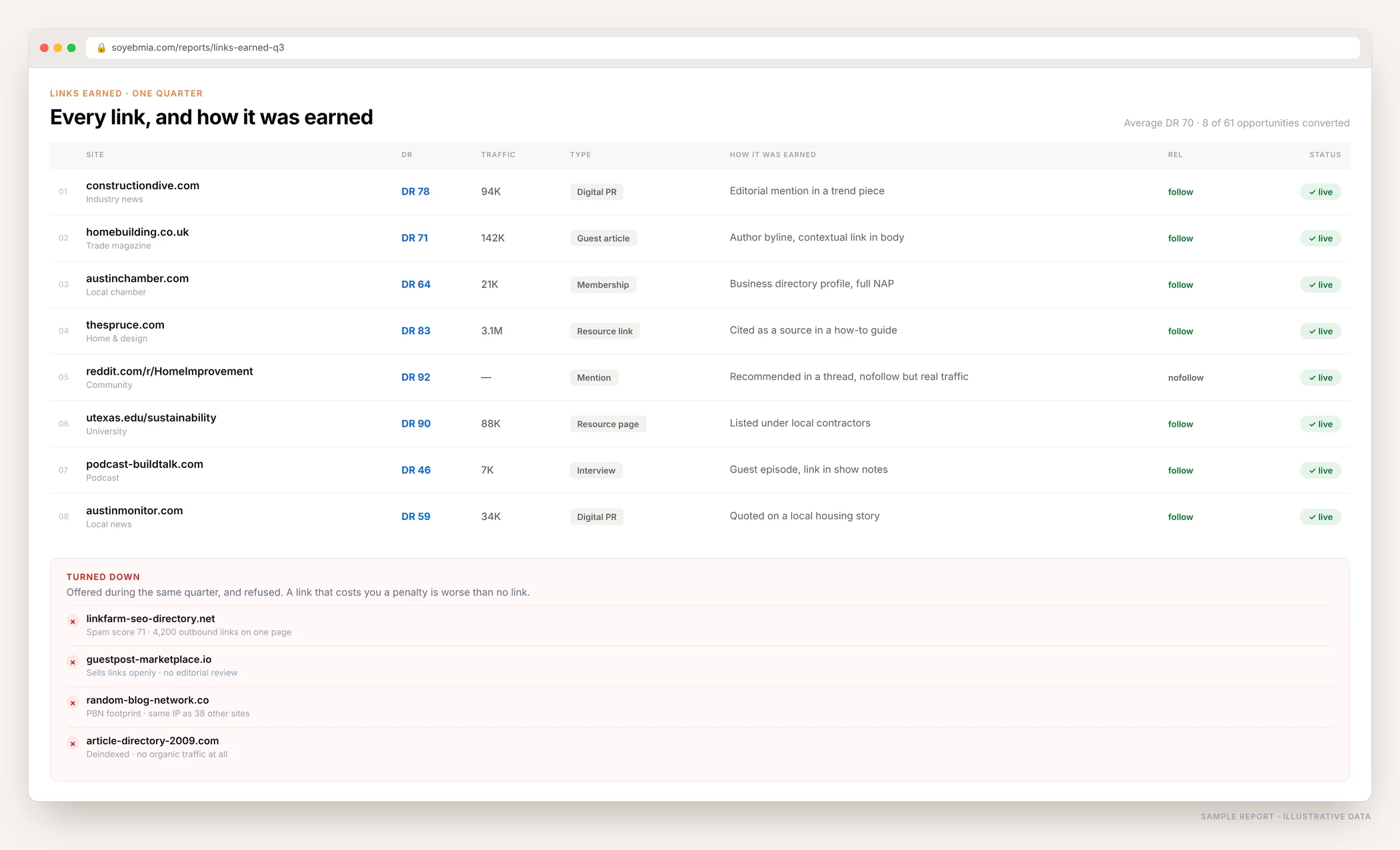Image resolution: width=1400 pixels, height=850 pixels.
Task: Click 'Listed under local contractors' text
Action: point(800,423)
